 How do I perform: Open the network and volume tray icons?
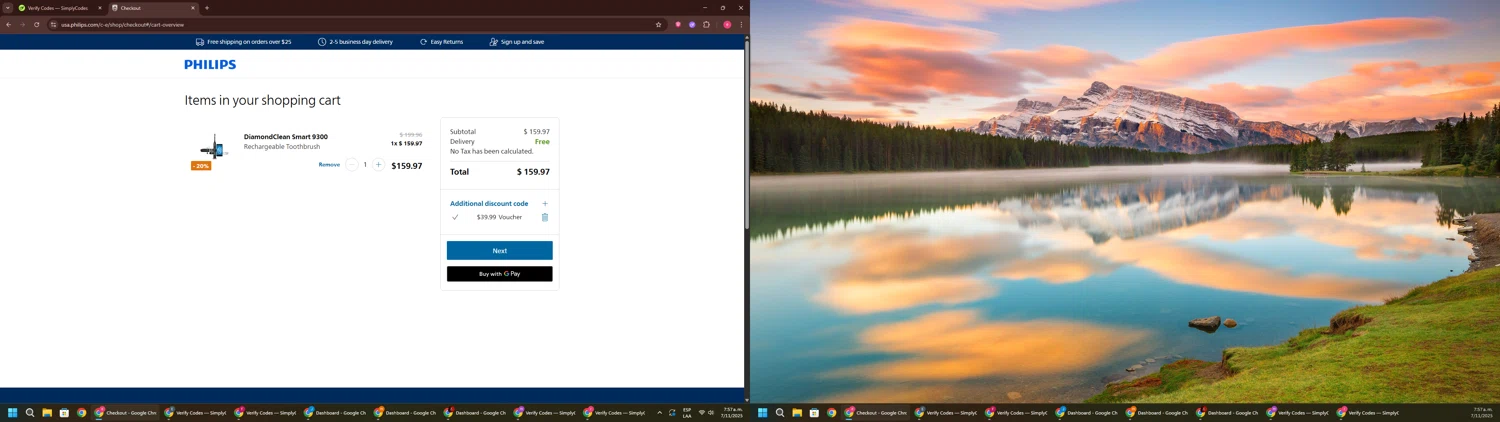[706, 412]
